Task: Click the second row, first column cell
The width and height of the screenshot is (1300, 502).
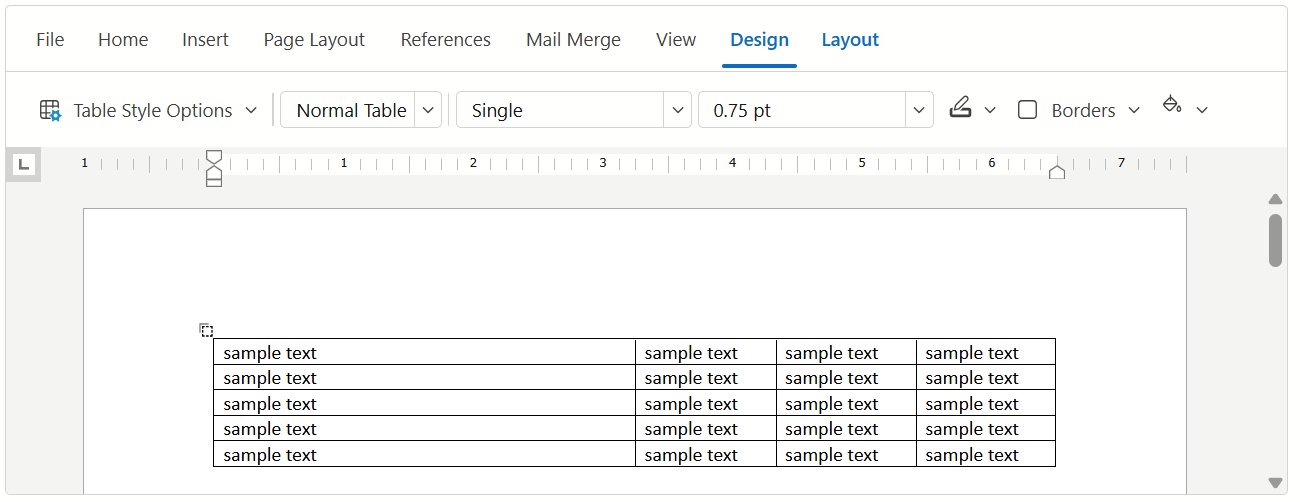Action: (x=424, y=378)
